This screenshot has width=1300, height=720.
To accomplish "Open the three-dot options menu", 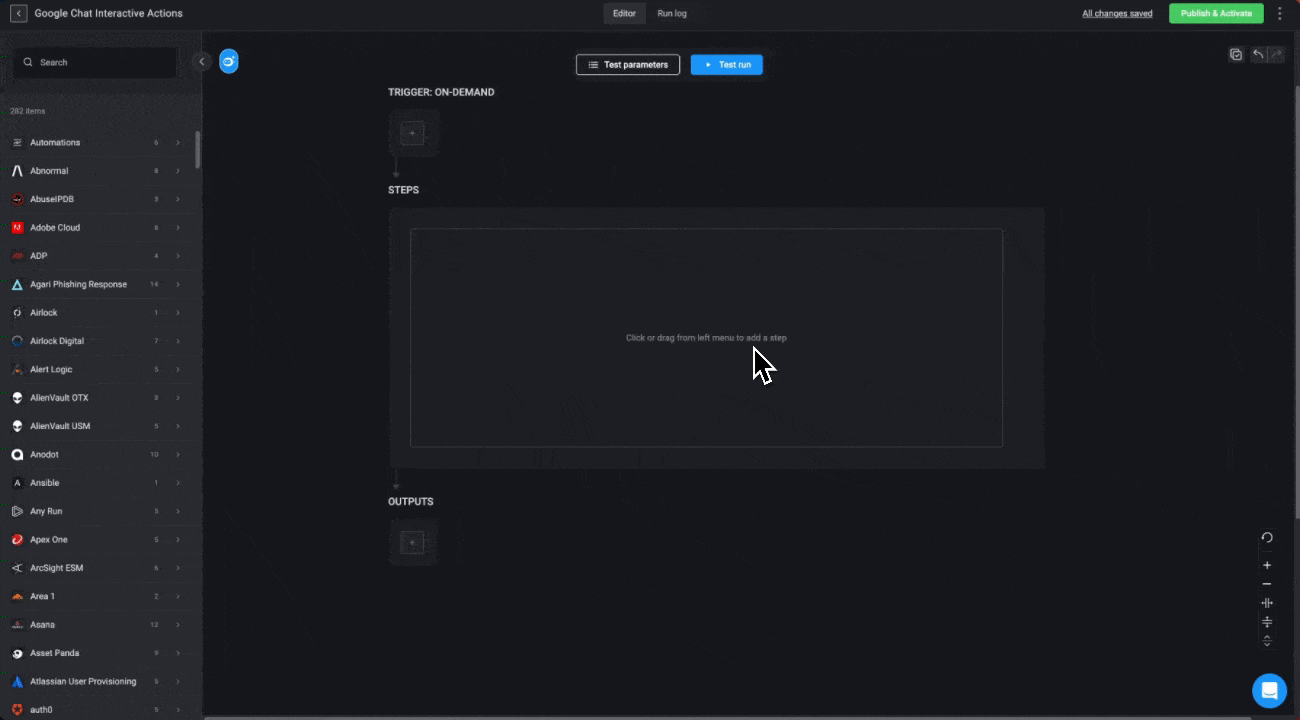I will 1279,14.
